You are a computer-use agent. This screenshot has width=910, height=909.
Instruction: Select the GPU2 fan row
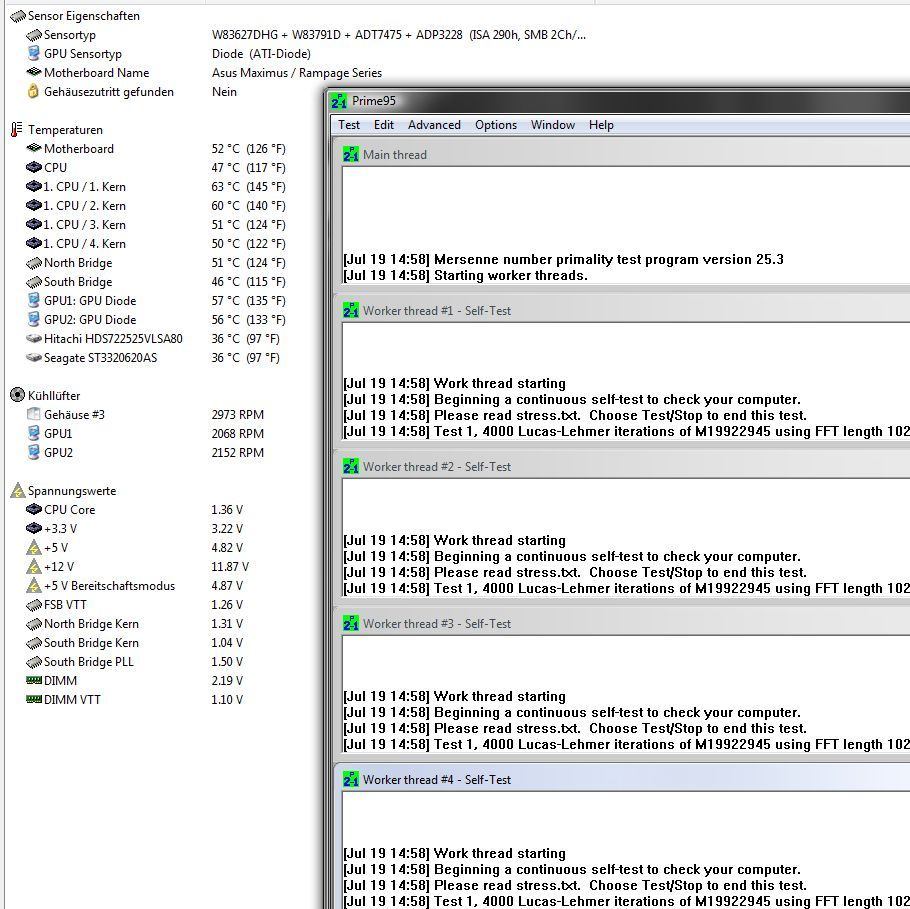click(145, 453)
